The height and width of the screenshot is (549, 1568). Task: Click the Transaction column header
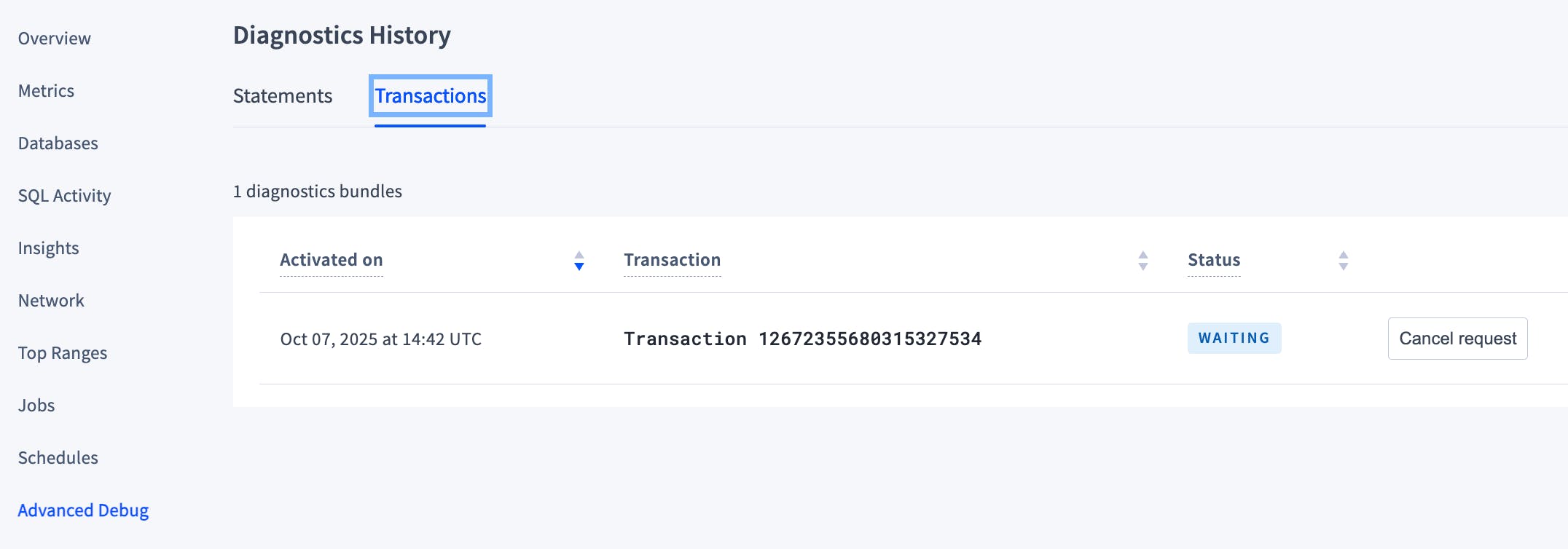tap(673, 259)
